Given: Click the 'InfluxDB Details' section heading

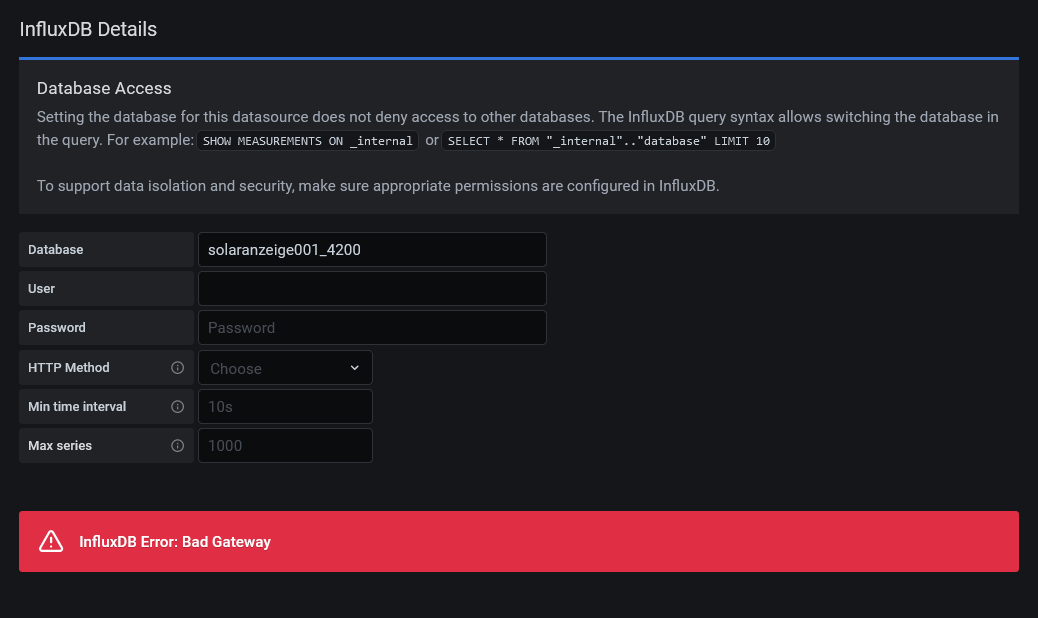Looking at the screenshot, I should pos(88,29).
